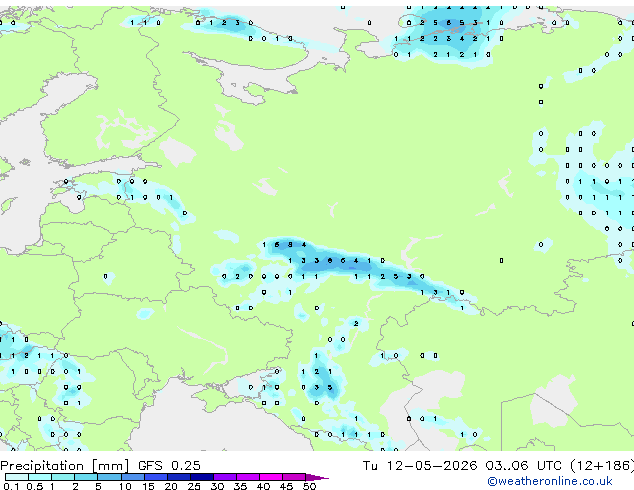Click the '10' legend scale label

click(x=125, y=486)
